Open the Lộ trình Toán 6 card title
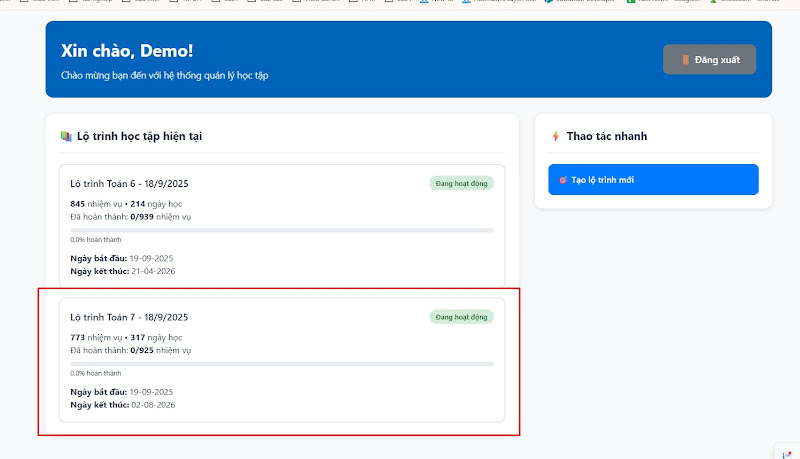Image resolution: width=800 pixels, height=459 pixels. (129, 184)
